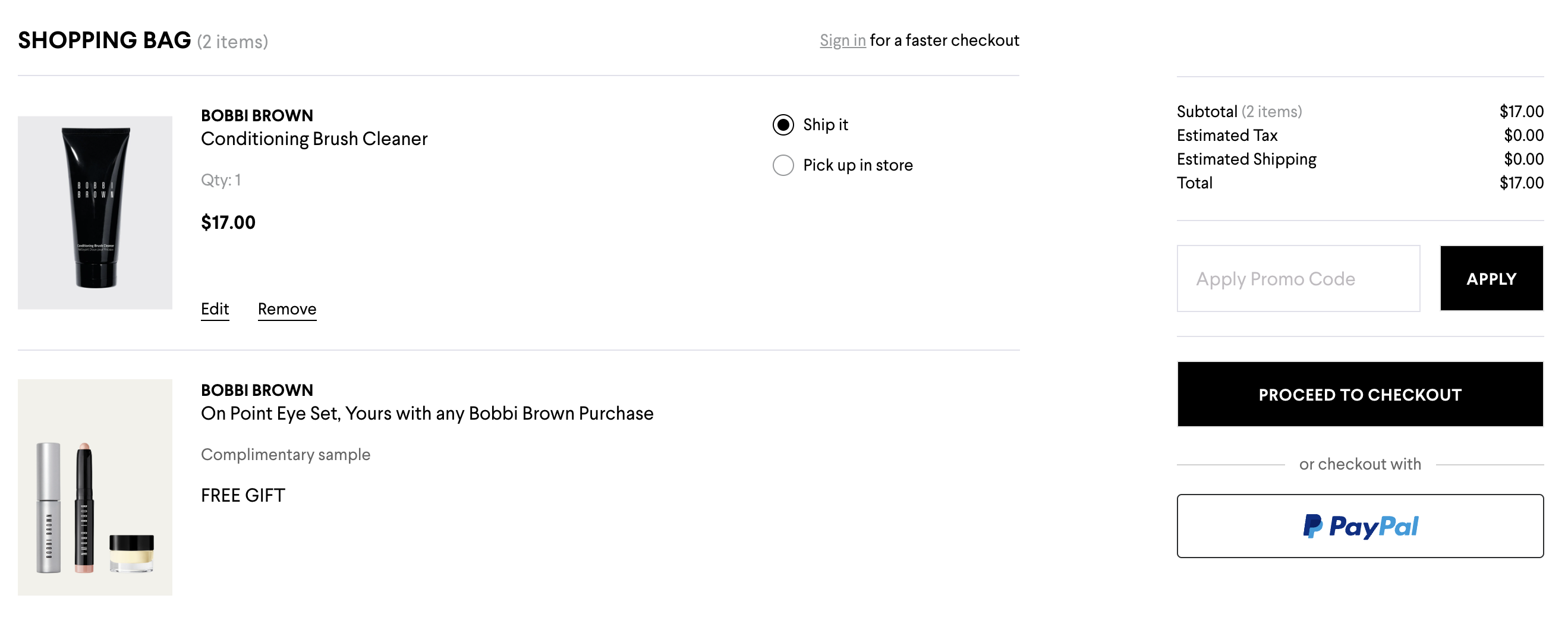The width and height of the screenshot is (1568, 617).
Task: Remove the Conditioning Brush Cleaner from bag
Action: tap(286, 309)
